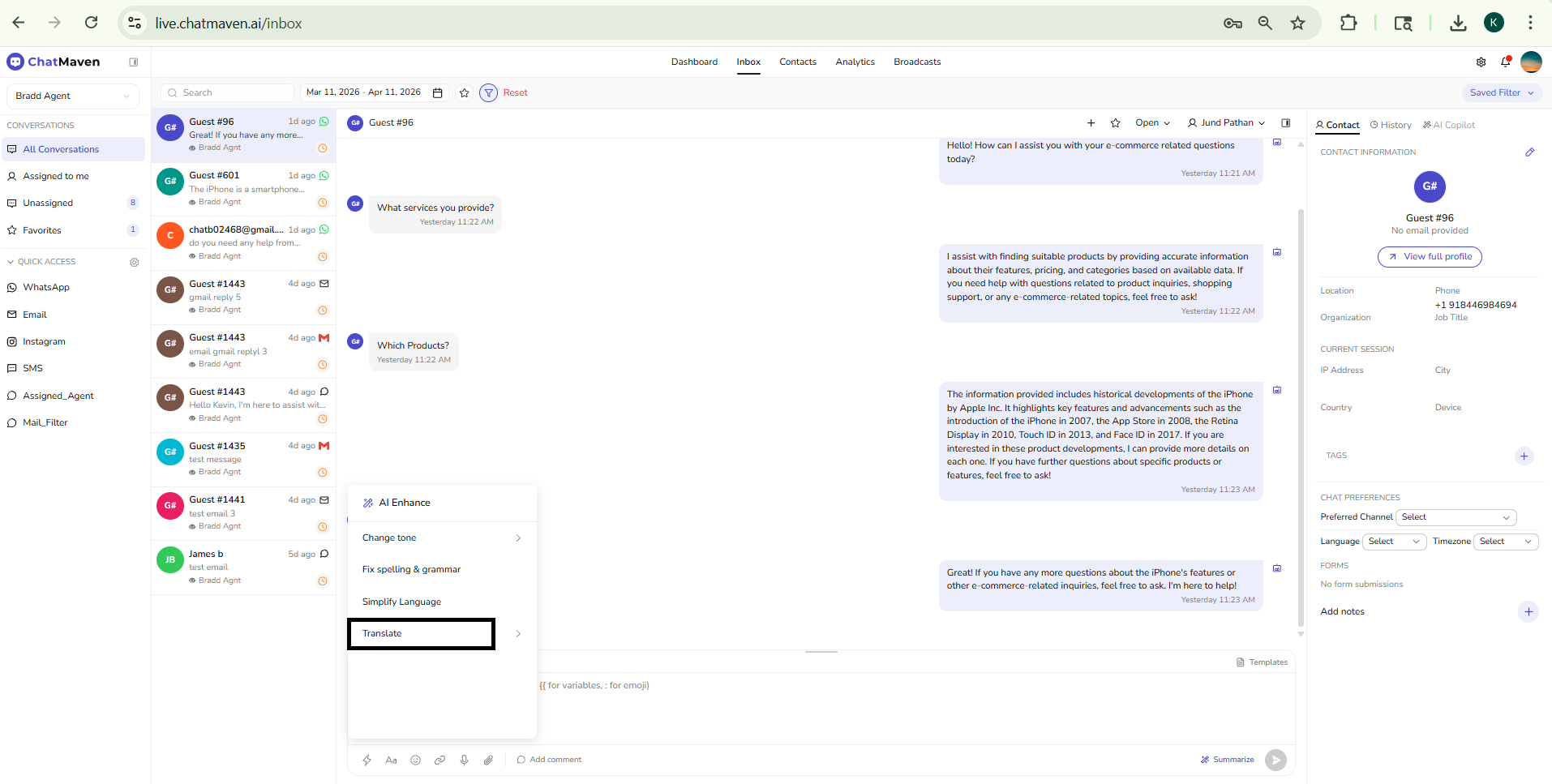Open Instagram channel in the sidebar

click(44, 341)
